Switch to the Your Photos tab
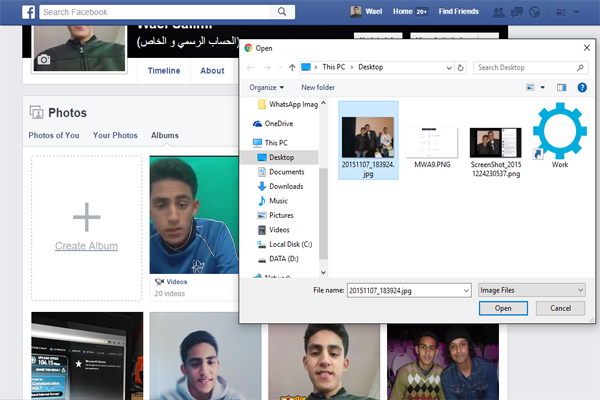Viewport: 600px width, 400px height. click(115, 135)
